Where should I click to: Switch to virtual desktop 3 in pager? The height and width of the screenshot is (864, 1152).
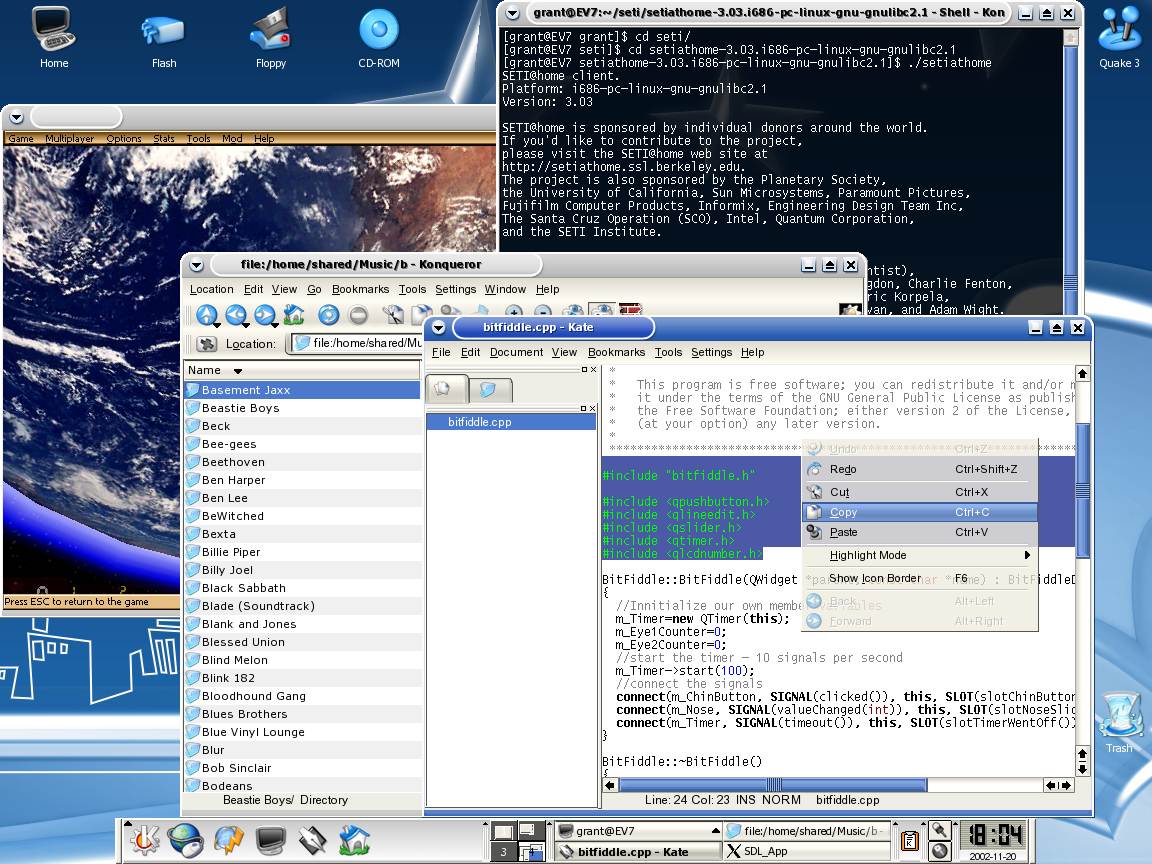(x=503, y=852)
